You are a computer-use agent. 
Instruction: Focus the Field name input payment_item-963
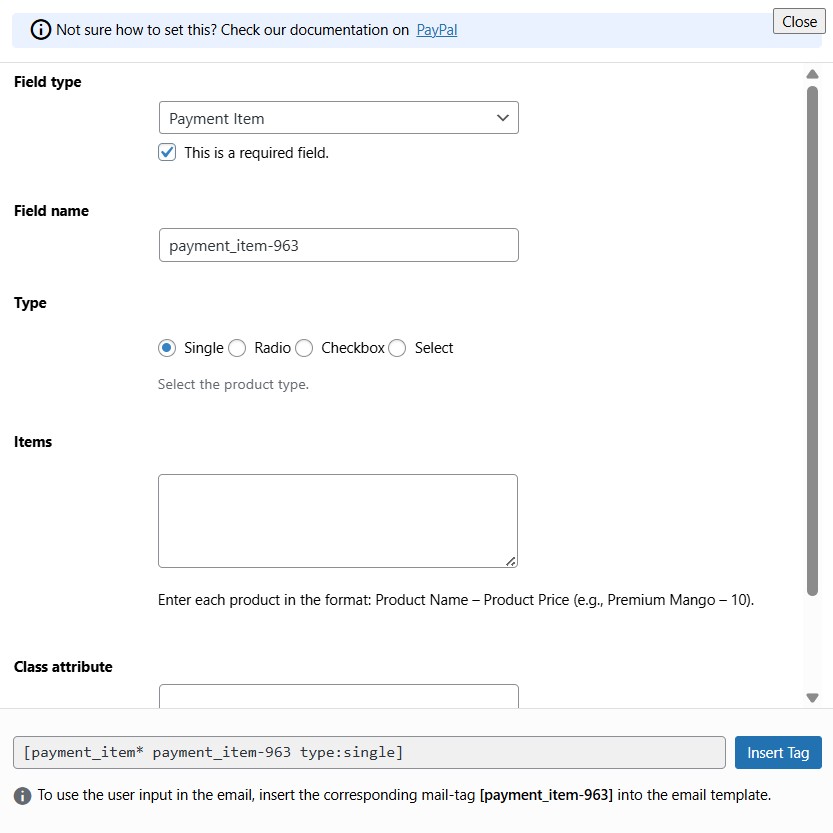click(338, 245)
